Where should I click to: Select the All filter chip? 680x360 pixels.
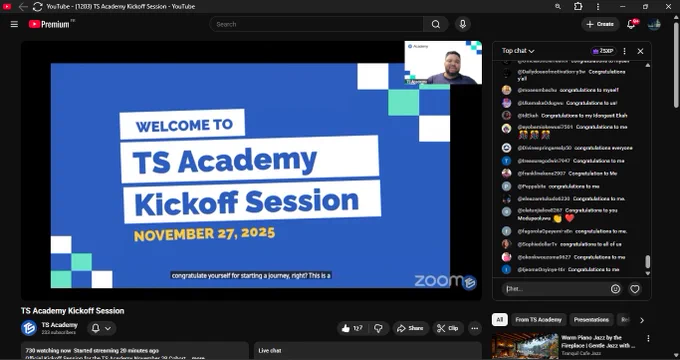(500, 320)
